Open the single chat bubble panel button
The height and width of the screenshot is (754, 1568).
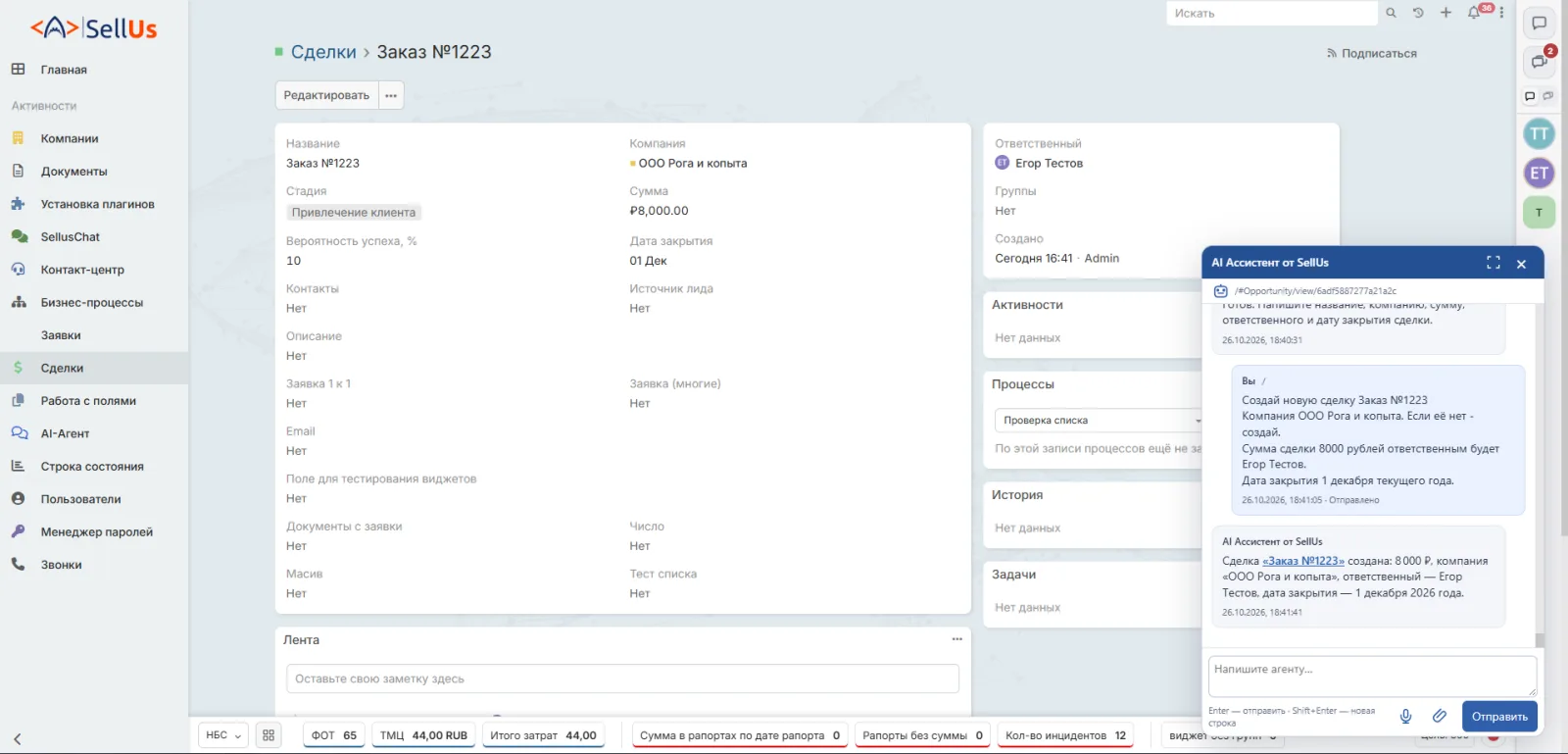click(x=1540, y=24)
